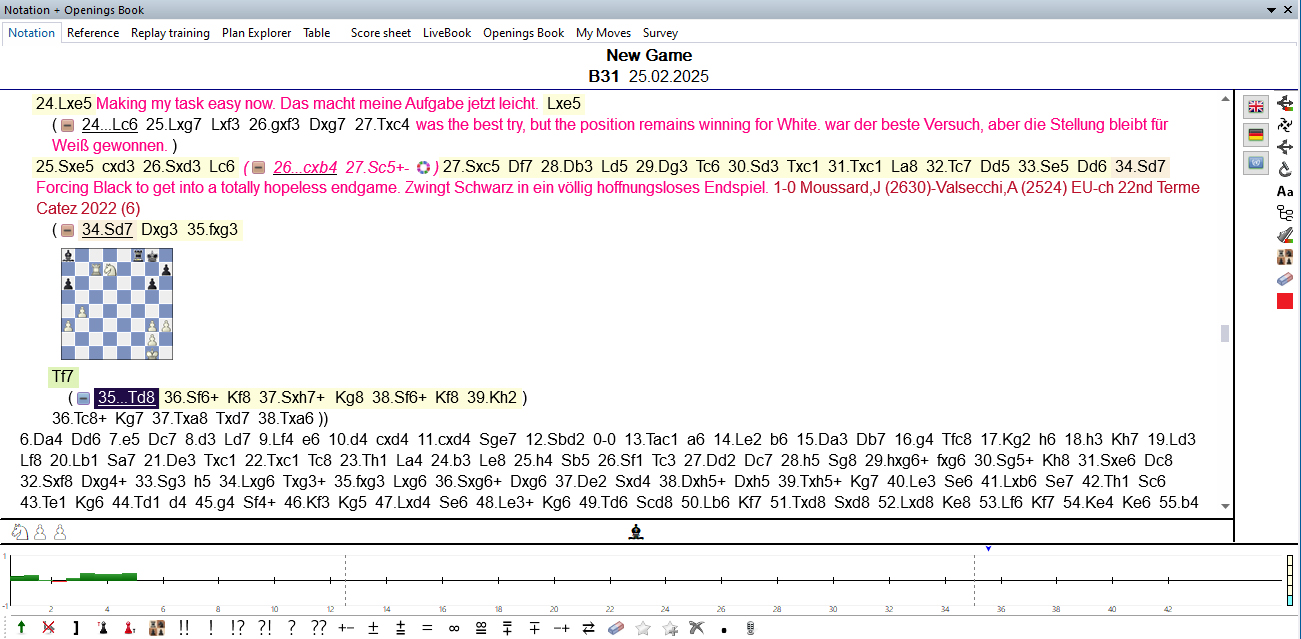The image size is (1301, 639).
Task: Open the Openings Book tab
Action: (x=523, y=33)
